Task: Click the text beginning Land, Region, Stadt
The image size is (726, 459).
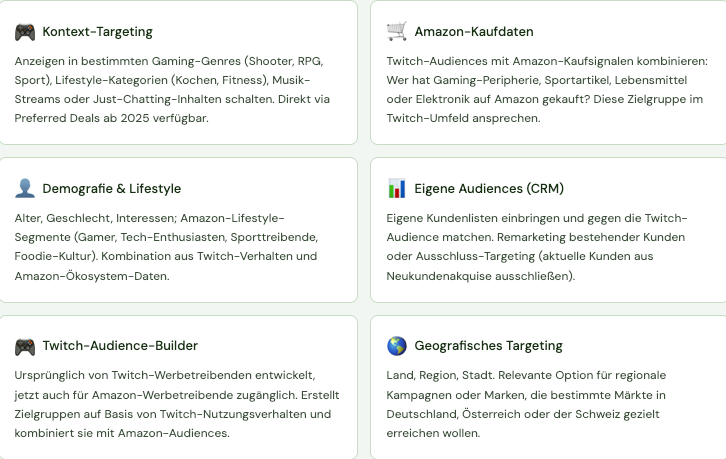Action: (526, 404)
